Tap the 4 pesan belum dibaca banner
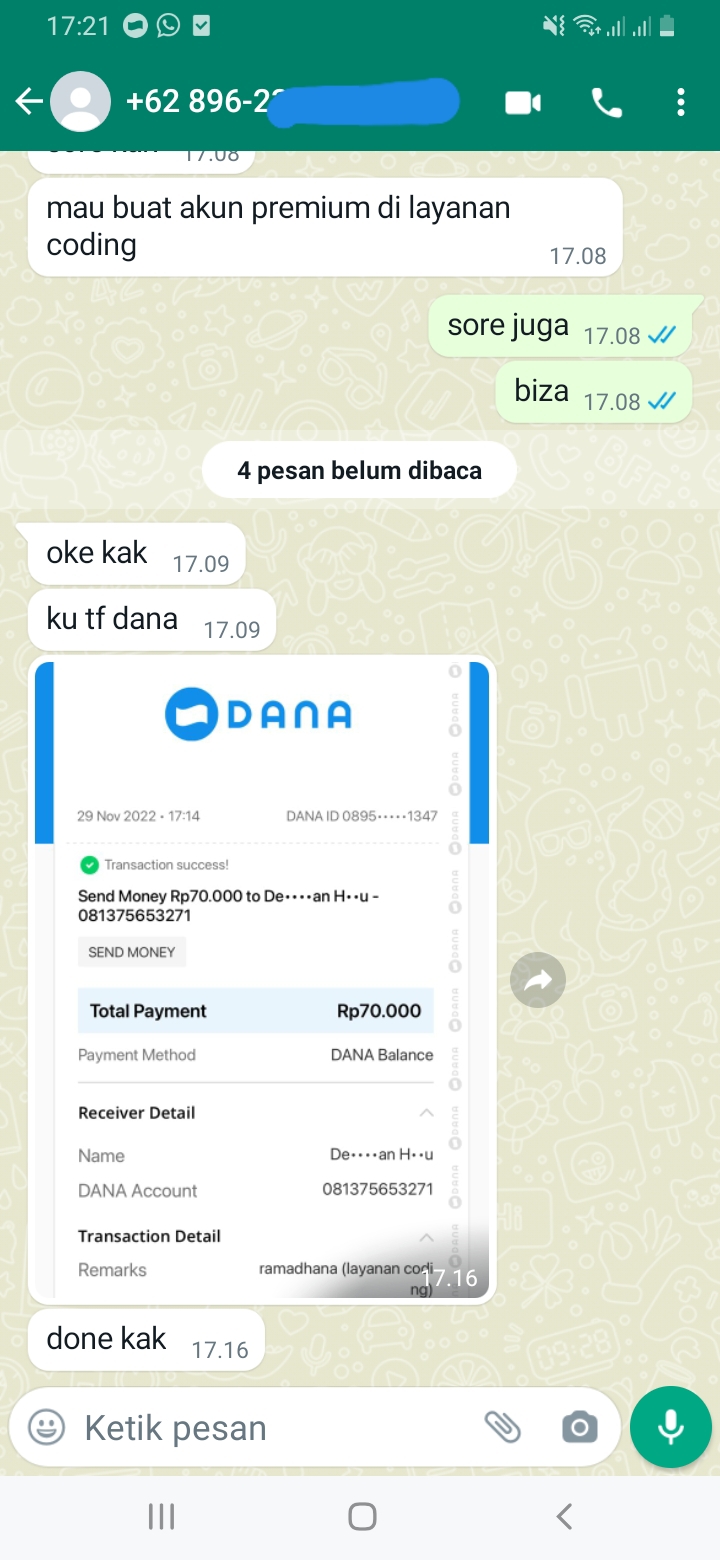 359,470
